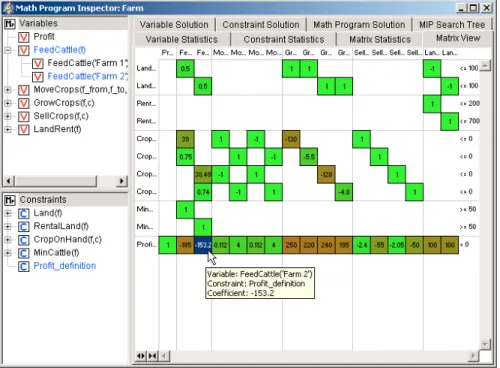
Task: Click the -4.8 coefficient cell
Action: coord(344,192)
